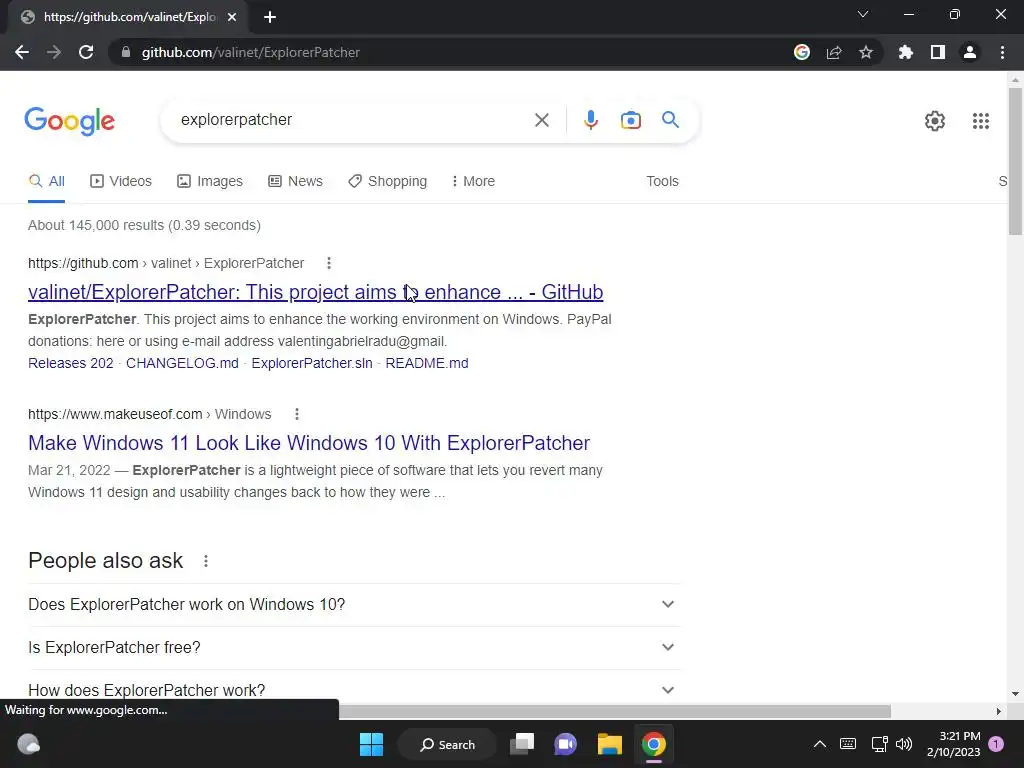The height and width of the screenshot is (768, 1024).
Task: Click the Chrome taskbar icon
Action: [x=654, y=744]
